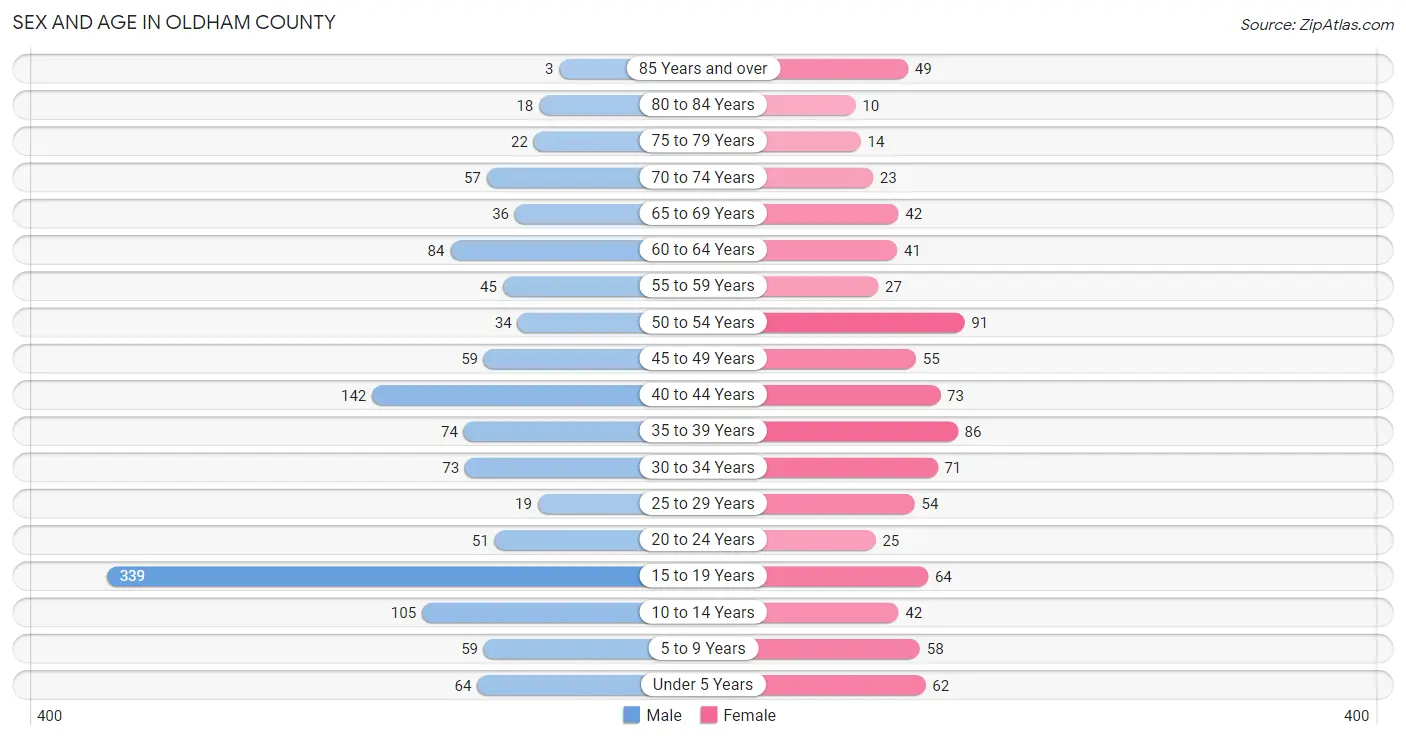The height and width of the screenshot is (740, 1406).
Task: Click the '25 to 29 Years' label
Action: [703, 504]
